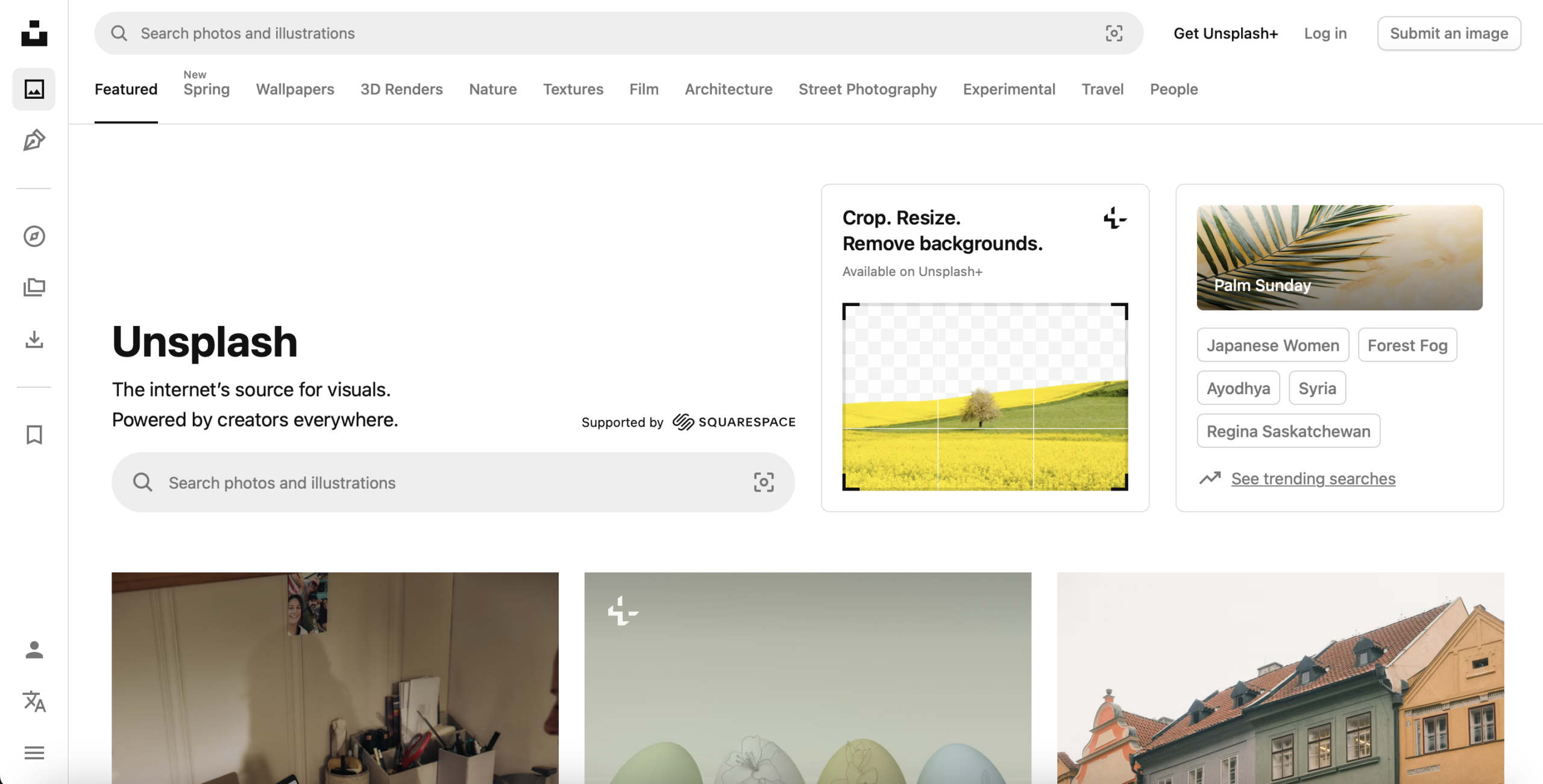The image size is (1543, 784).
Task: Open the language translate icon
Action: pyautogui.click(x=34, y=701)
